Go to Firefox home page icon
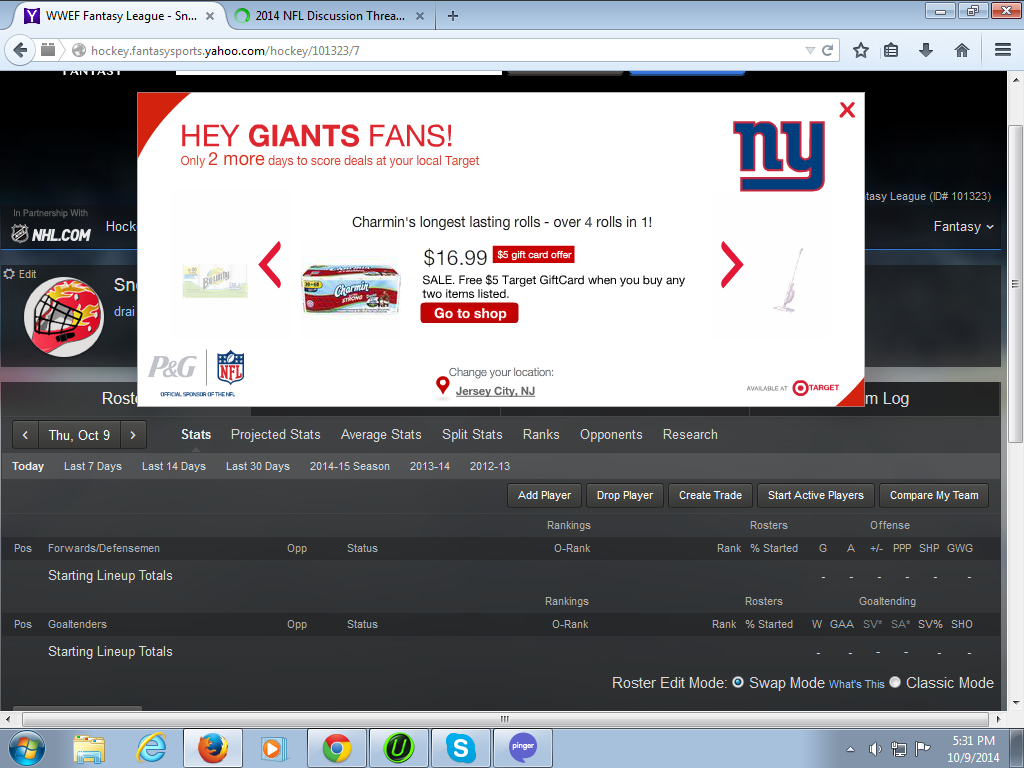This screenshot has height=768, width=1024. 962,50
